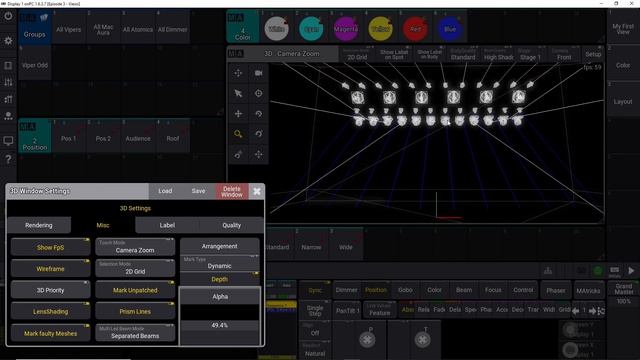The image size is (640, 360).
Task: Open Multi Led Beam Mode Separated Beams dropdown
Action: [x=135, y=333]
